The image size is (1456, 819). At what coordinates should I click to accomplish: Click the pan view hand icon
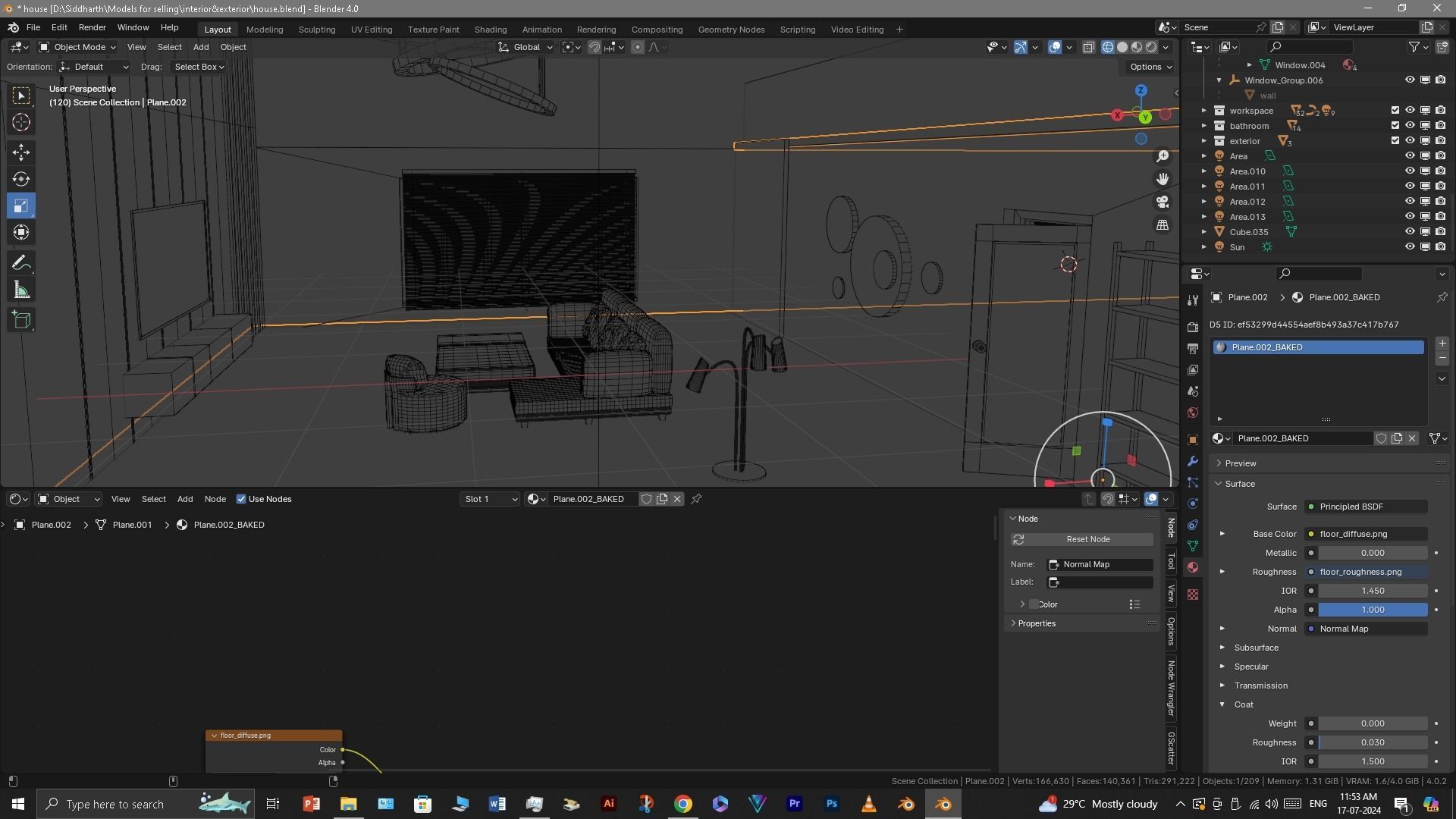(1163, 179)
